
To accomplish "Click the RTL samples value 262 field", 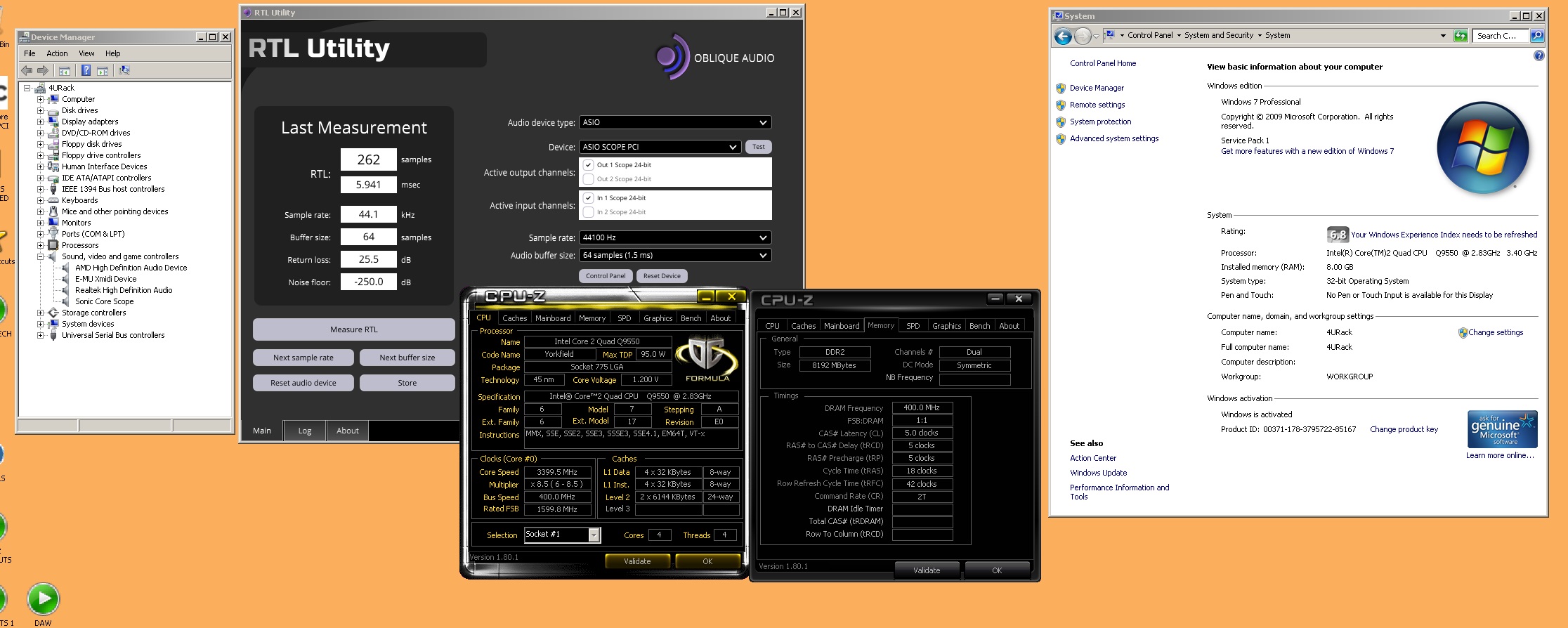I will point(369,159).
